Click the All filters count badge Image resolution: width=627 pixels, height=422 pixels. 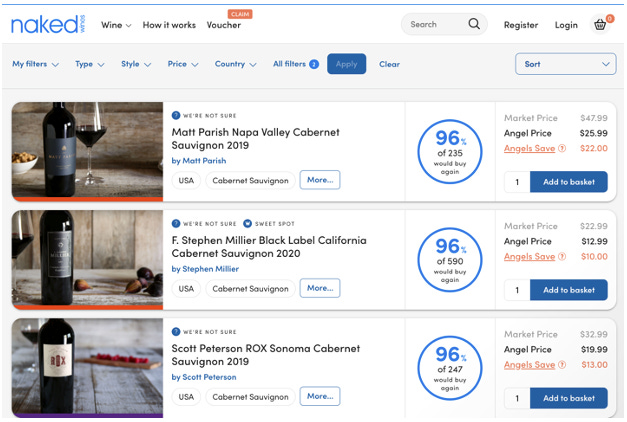pyautogui.click(x=314, y=64)
